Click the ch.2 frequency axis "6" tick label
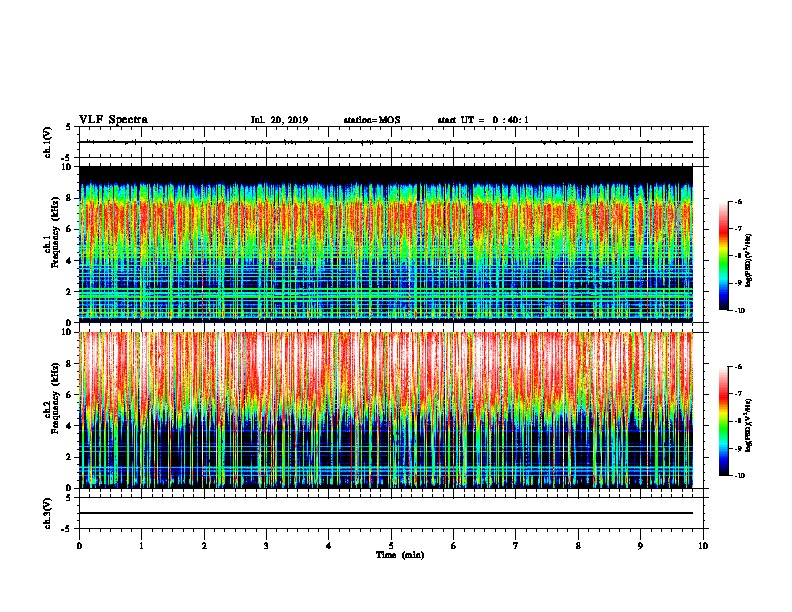The height and width of the screenshot is (612, 792). pyautogui.click(x=70, y=395)
